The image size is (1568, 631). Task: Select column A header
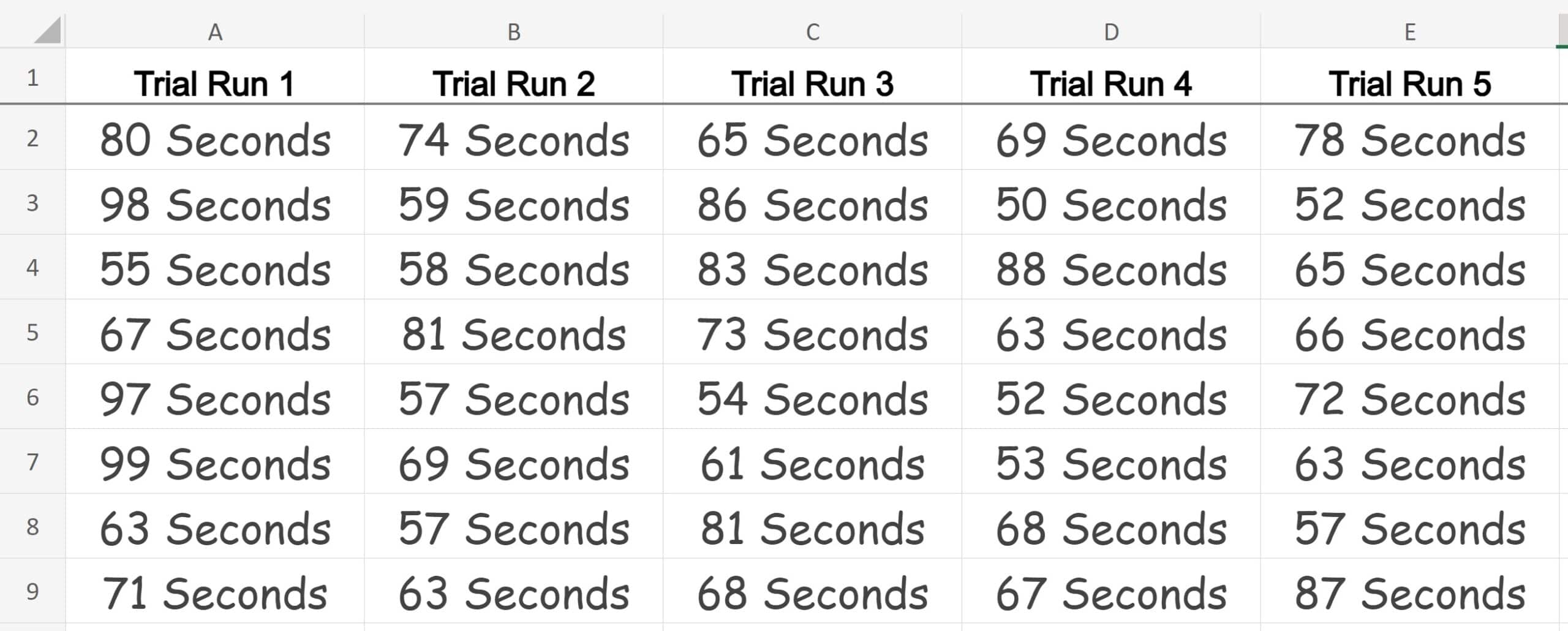tap(215, 31)
